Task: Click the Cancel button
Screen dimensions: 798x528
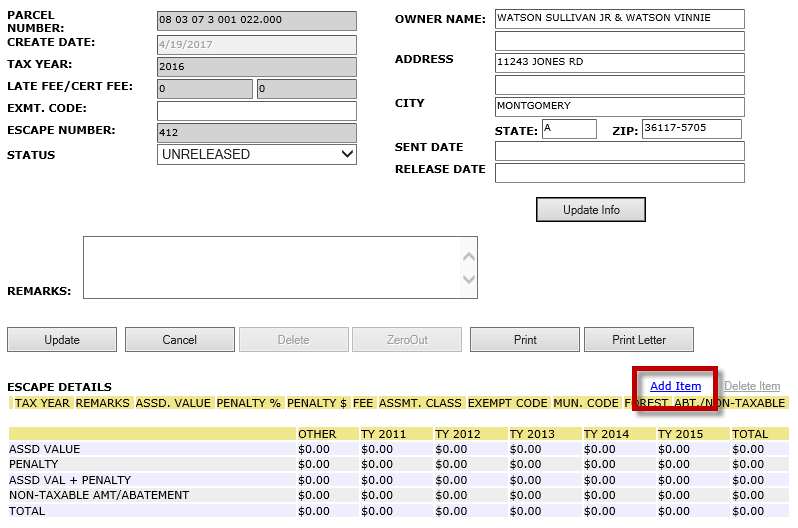Action: point(180,340)
